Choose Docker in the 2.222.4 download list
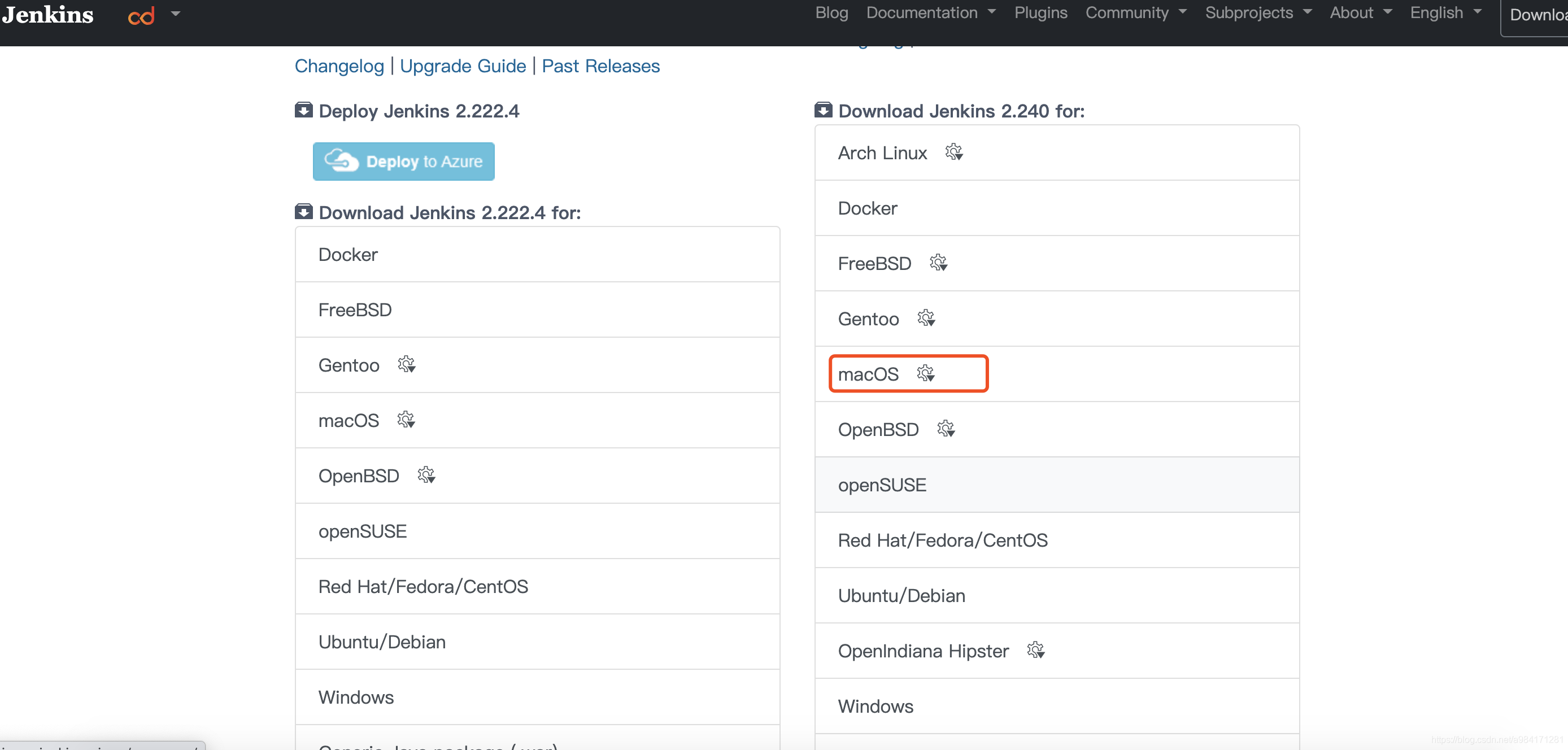 tap(347, 255)
